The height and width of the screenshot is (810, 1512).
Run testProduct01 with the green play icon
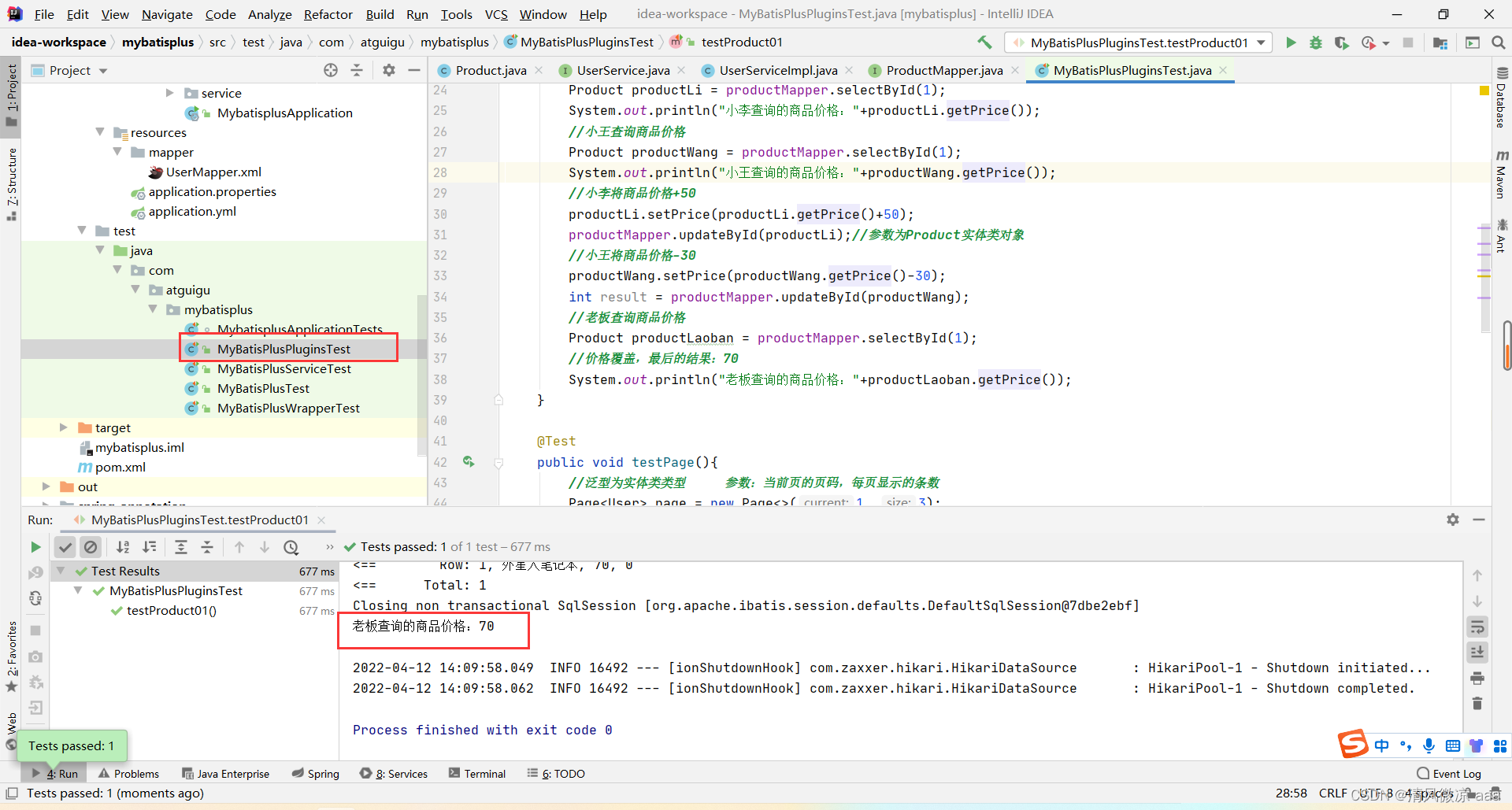(x=1291, y=43)
